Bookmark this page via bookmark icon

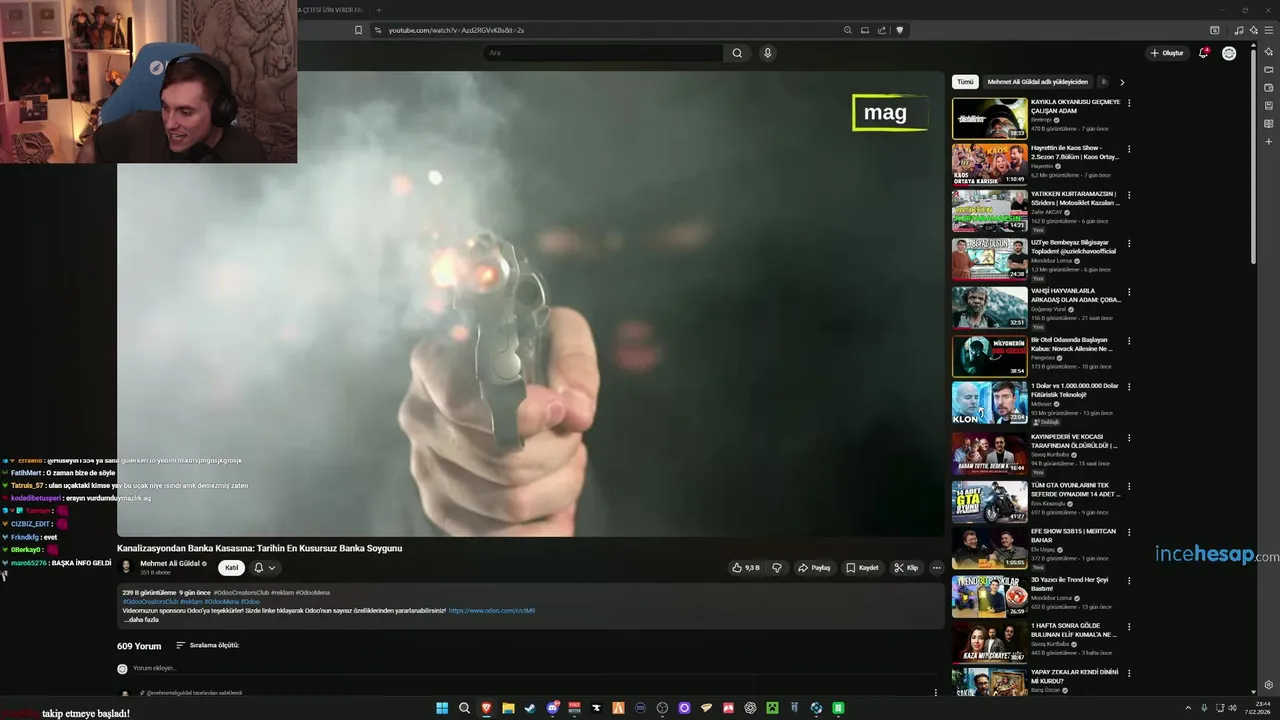tap(358, 30)
